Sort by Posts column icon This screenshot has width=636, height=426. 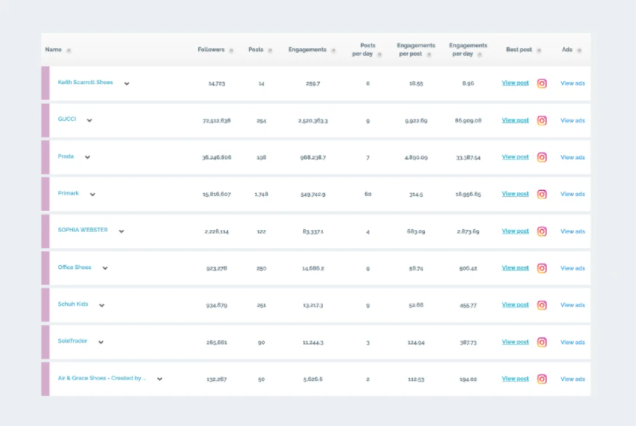coord(270,50)
